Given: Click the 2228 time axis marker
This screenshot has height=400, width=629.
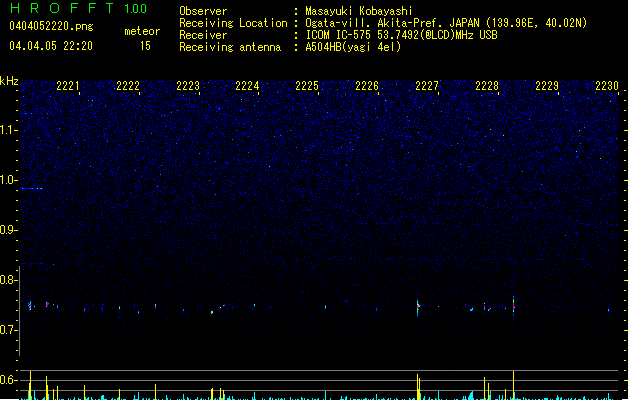Looking at the screenshot, I should click(x=487, y=86).
